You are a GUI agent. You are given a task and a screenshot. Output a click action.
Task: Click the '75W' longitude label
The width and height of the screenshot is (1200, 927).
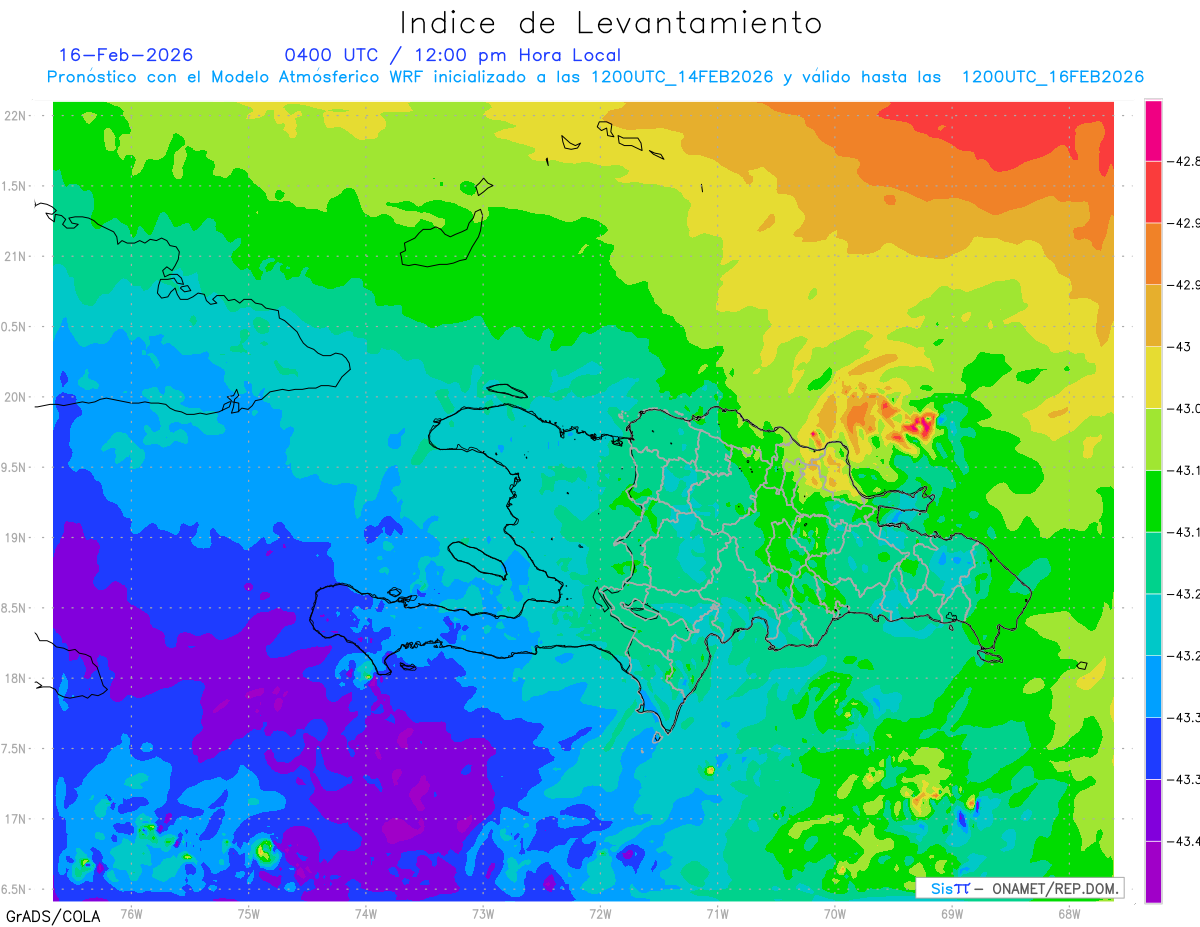pos(249,913)
